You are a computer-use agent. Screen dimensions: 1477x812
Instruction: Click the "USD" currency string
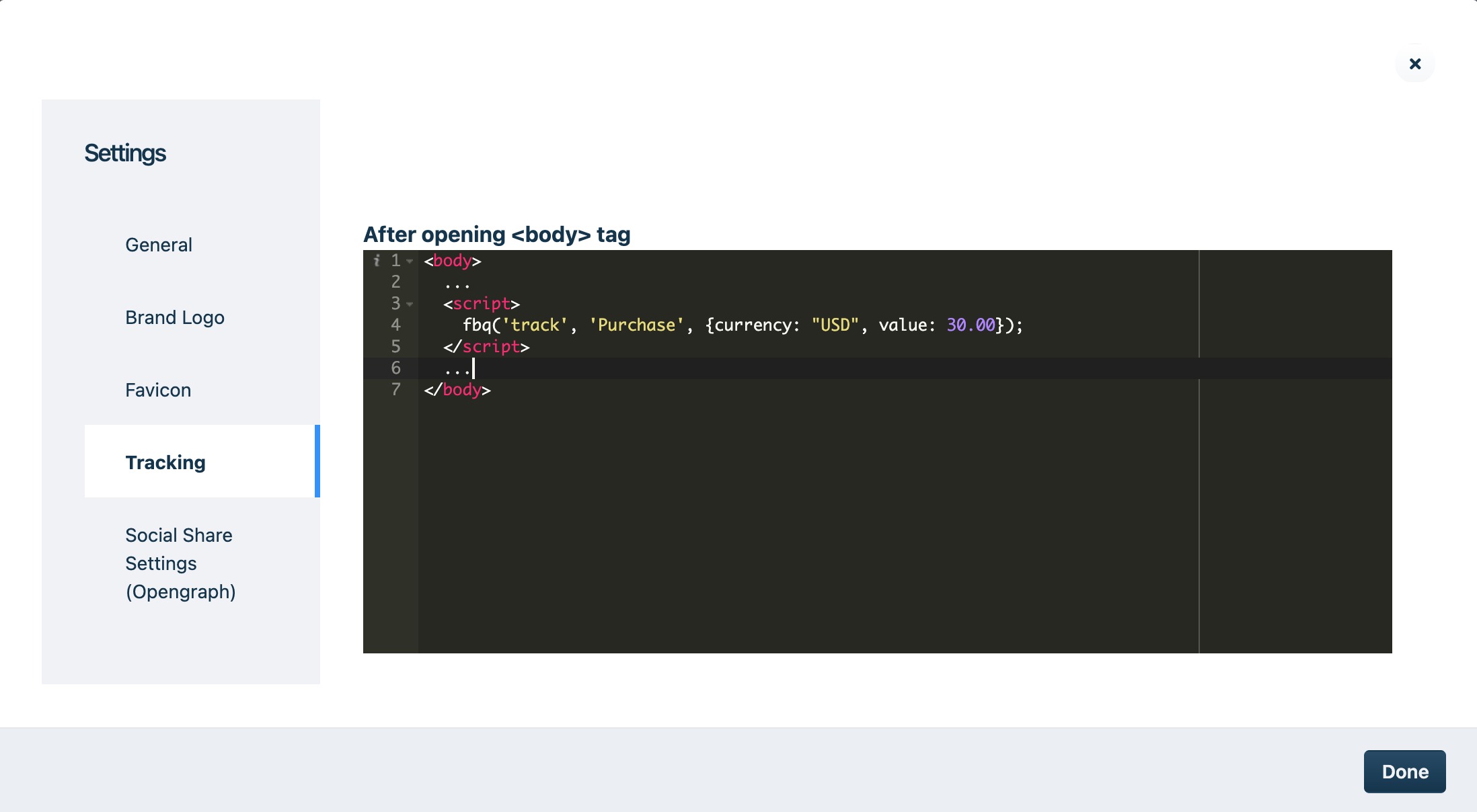(835, 325)
